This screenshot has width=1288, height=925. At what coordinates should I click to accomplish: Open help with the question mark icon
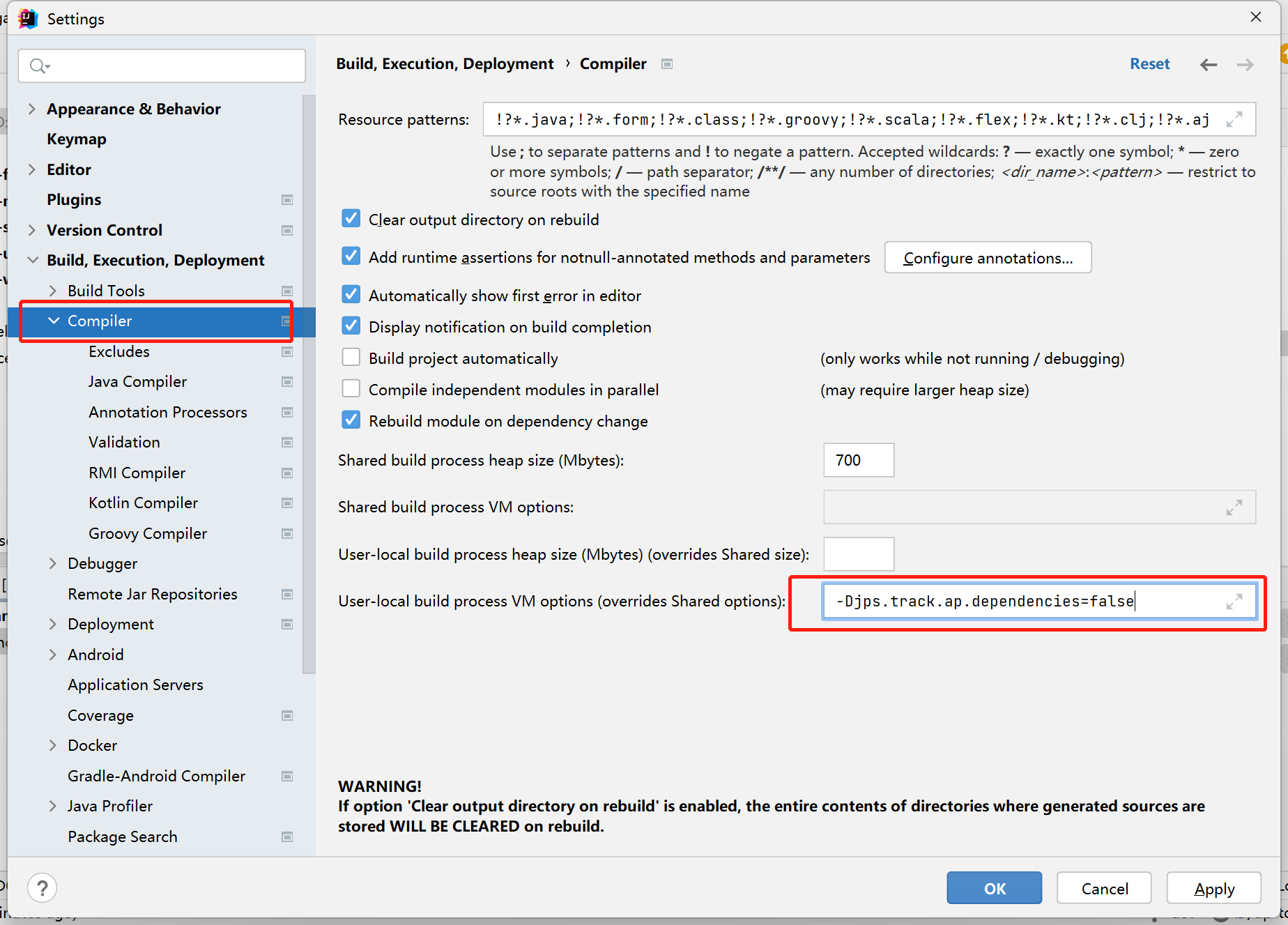click(x=43, y=888)
